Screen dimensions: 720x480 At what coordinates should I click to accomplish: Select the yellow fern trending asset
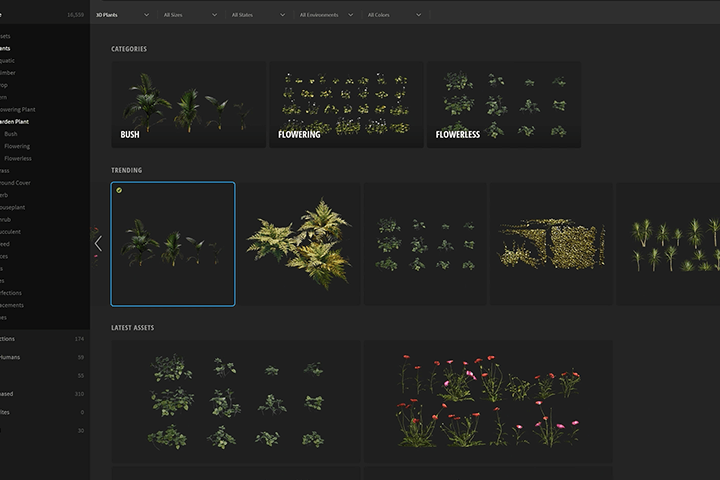pos(299,244)
